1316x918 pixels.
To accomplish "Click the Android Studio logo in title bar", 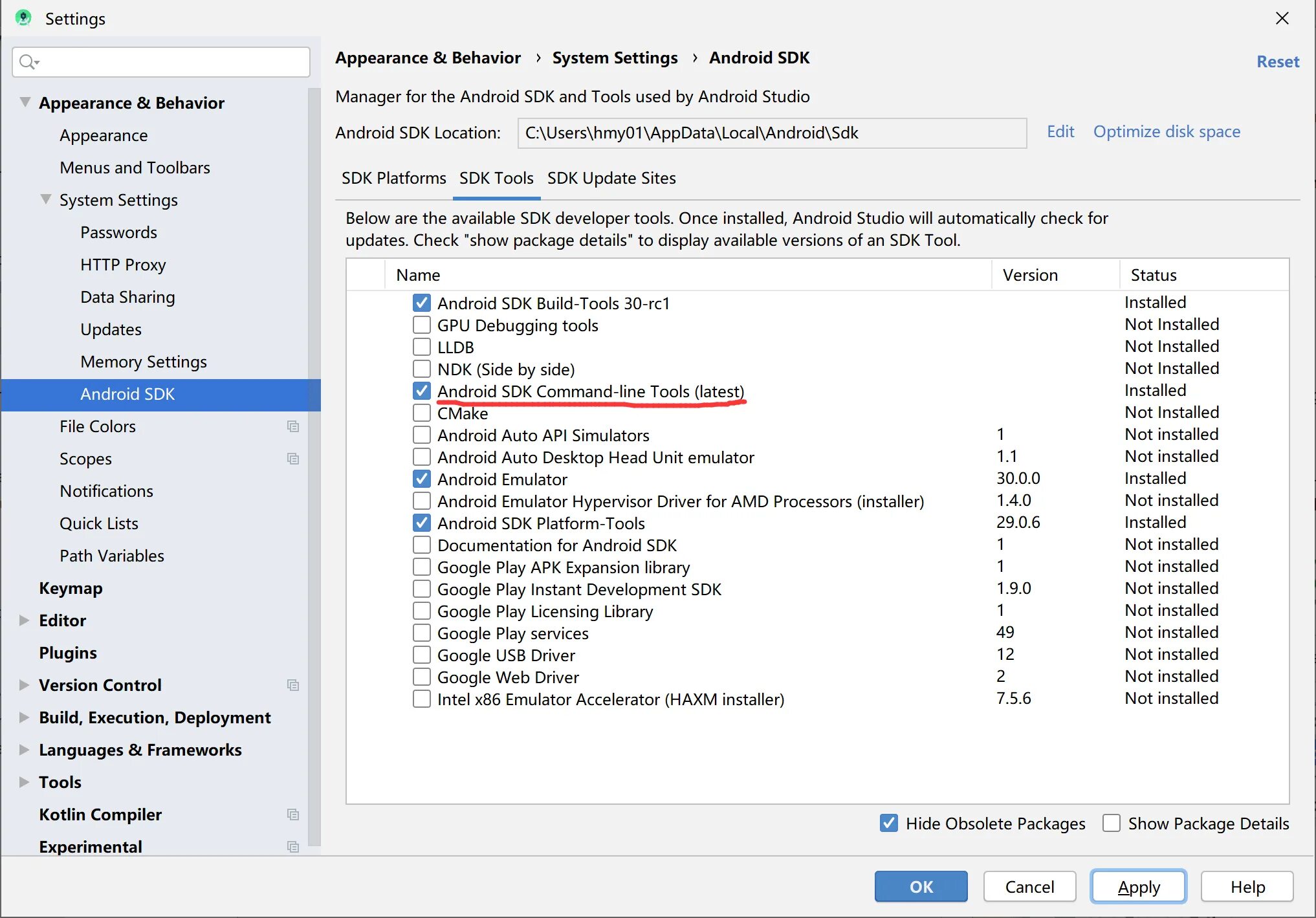I will click(23, 18).
